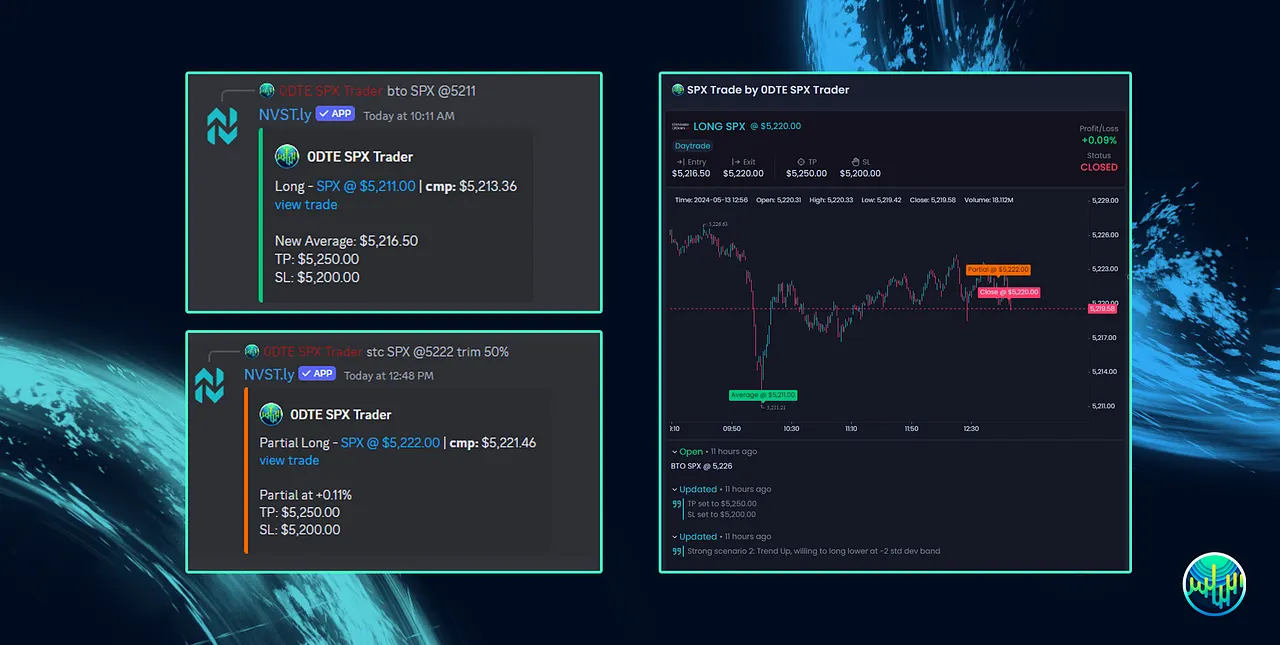Click the TP target icon in trade panel
Screen dimensions: 1280x645
(802, 162)
